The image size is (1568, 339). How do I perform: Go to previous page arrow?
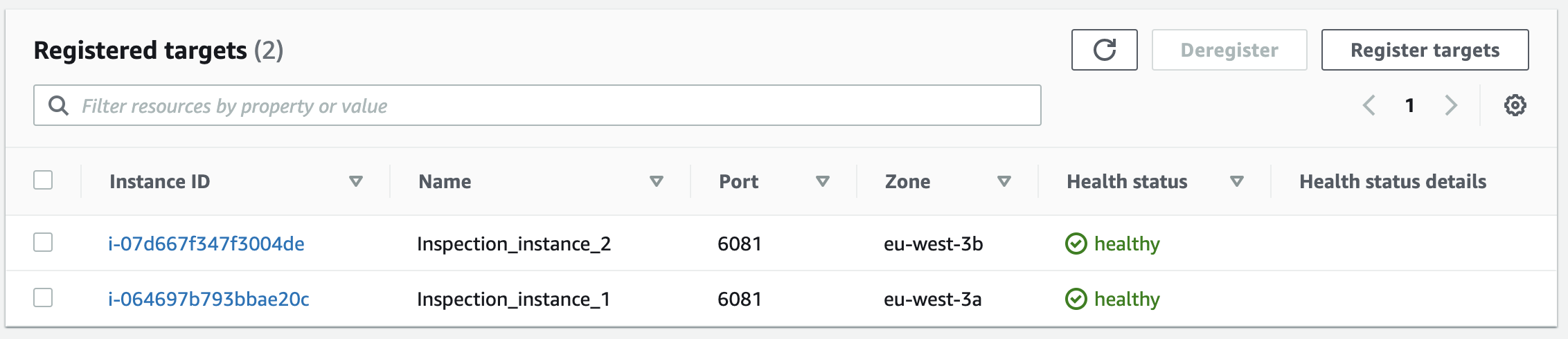click(x=1369, y=105)
